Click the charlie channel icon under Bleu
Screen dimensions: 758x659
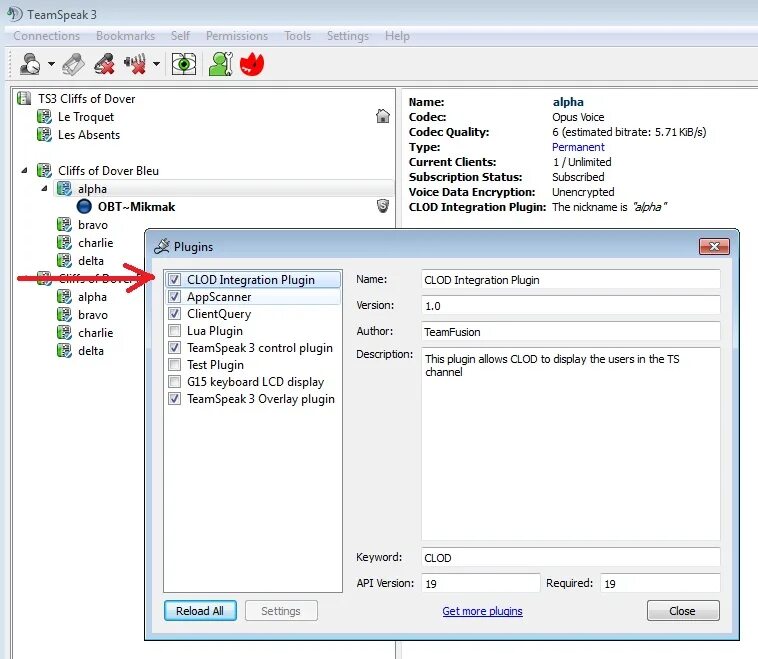coord(64,242)
